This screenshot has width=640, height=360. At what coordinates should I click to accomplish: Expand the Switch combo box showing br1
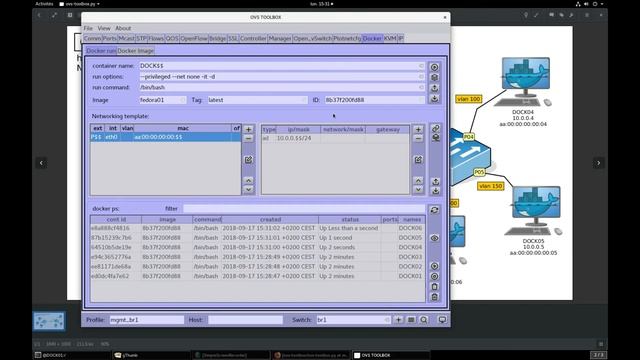[387, 320]
